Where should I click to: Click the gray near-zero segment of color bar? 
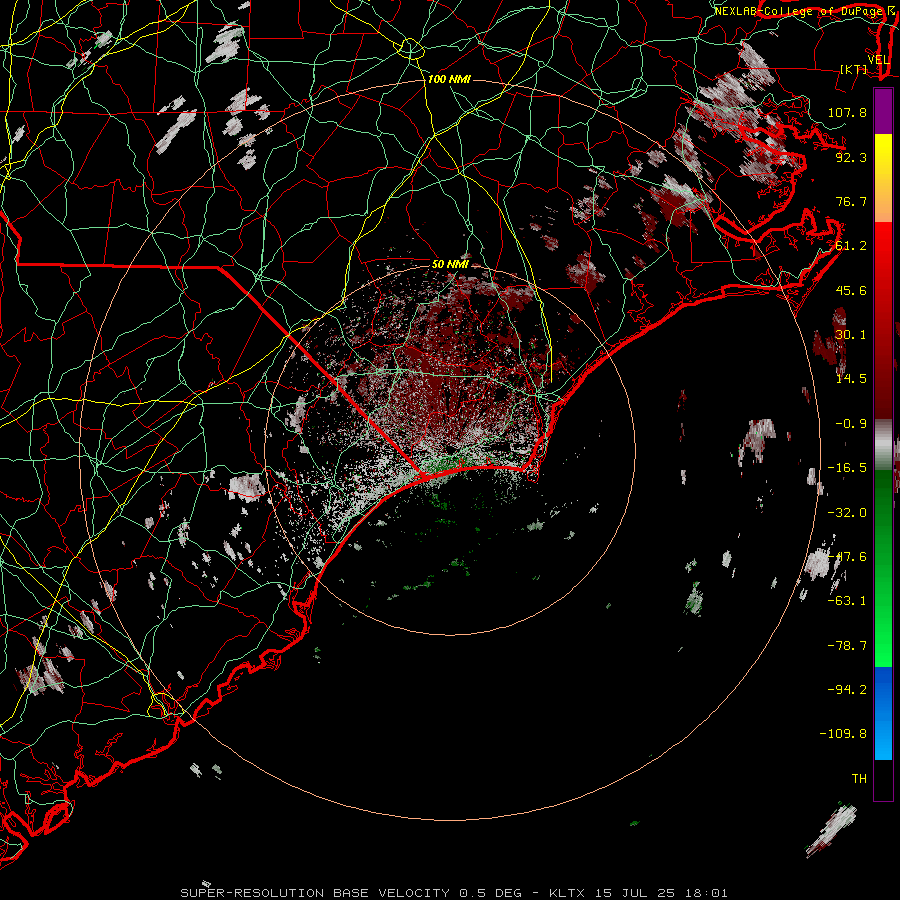[883, 444]
